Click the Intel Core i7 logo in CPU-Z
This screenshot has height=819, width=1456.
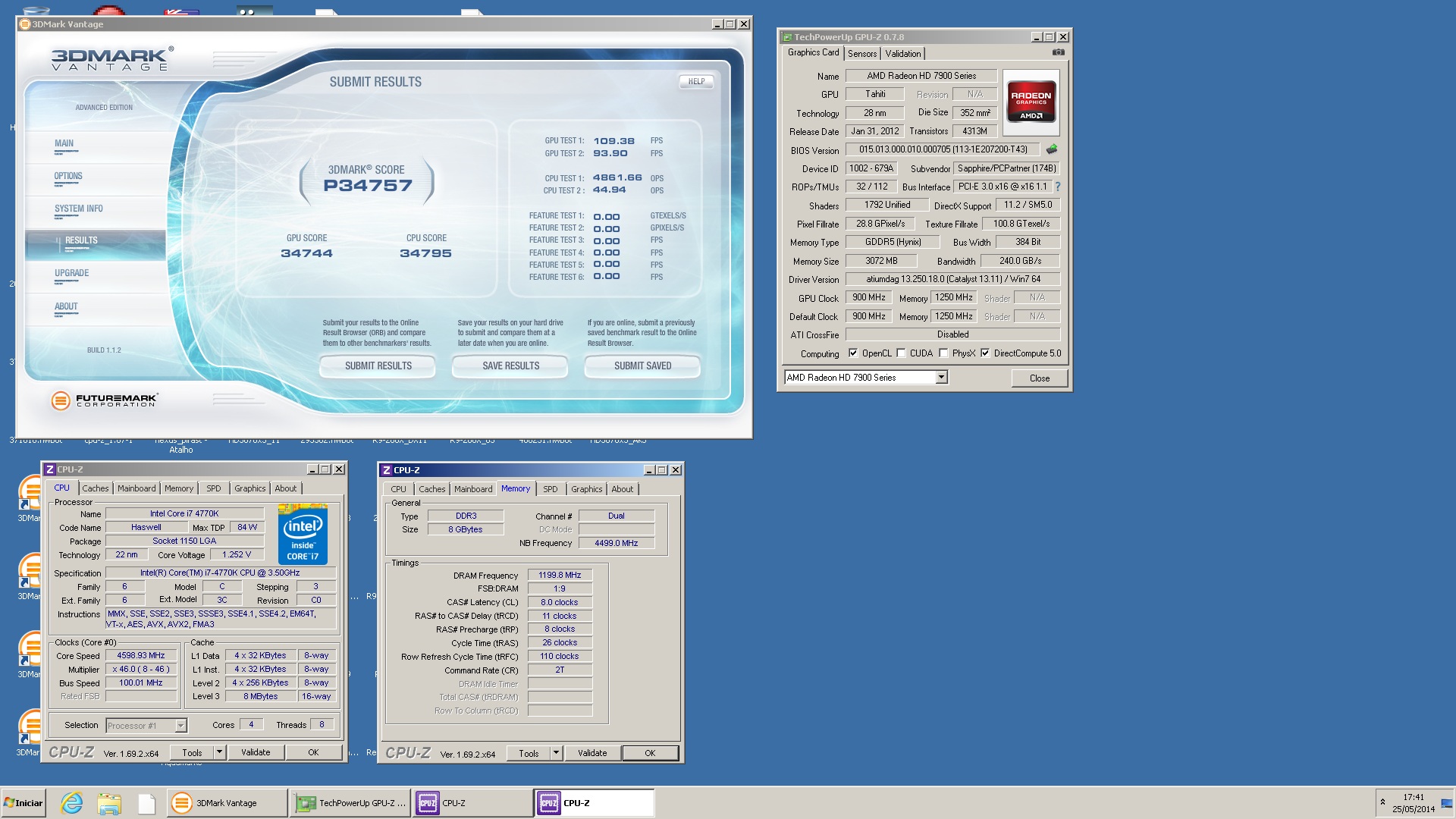[x=303, y=534]
